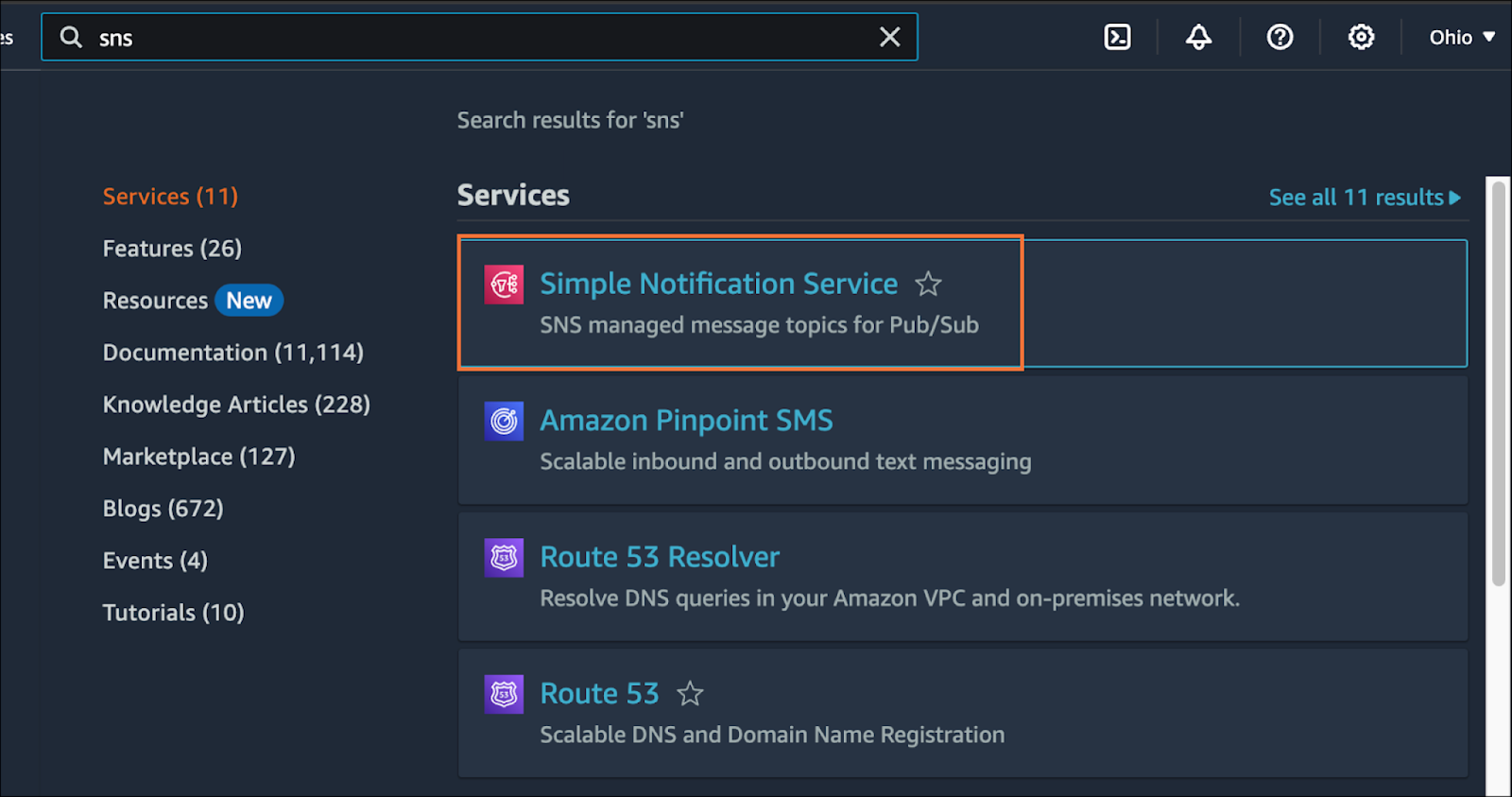This screenshot has height=797, width=1512.
Task: Open the notifications bell
Action: (x=1198, y=37)
